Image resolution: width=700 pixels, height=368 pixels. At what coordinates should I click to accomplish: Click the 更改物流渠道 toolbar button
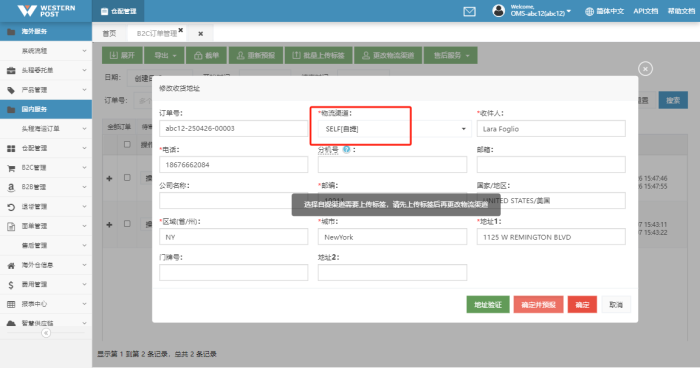(x=388, y=55)
